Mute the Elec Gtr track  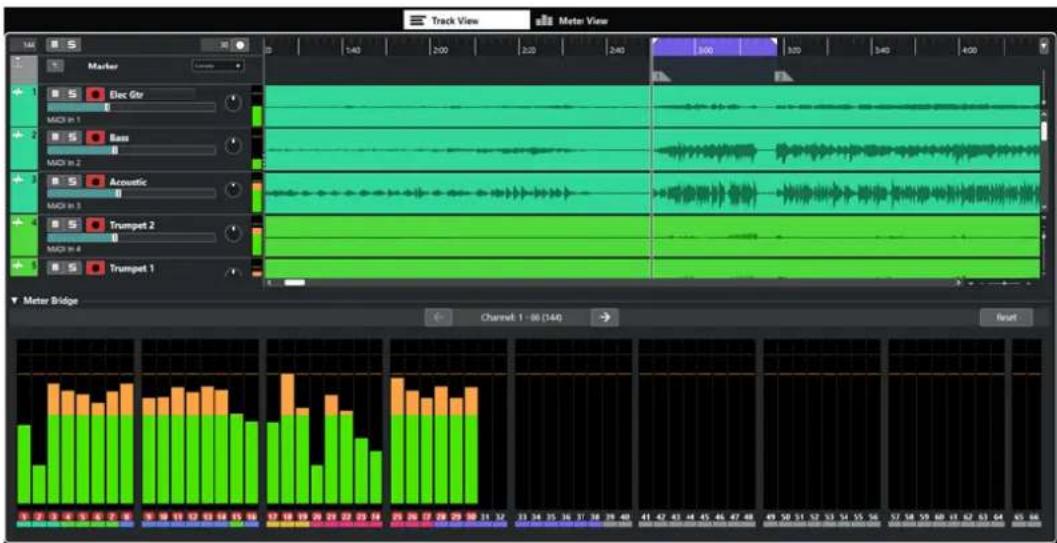coord(55,95)
